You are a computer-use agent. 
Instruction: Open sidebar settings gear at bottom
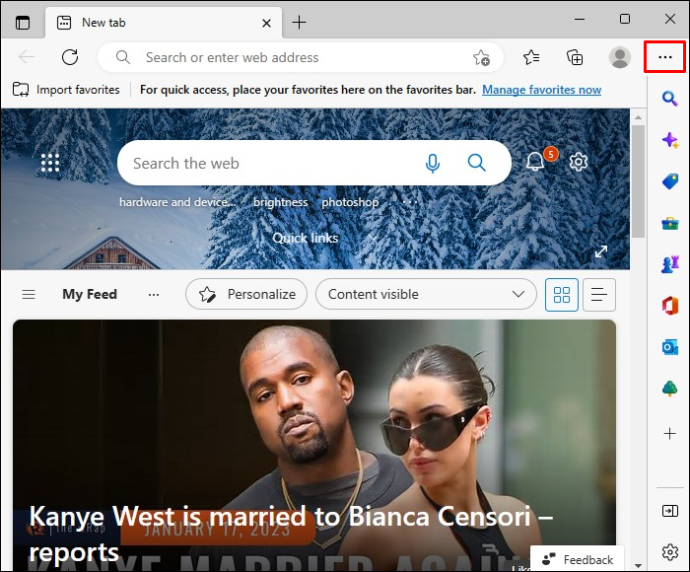[670, 552]
